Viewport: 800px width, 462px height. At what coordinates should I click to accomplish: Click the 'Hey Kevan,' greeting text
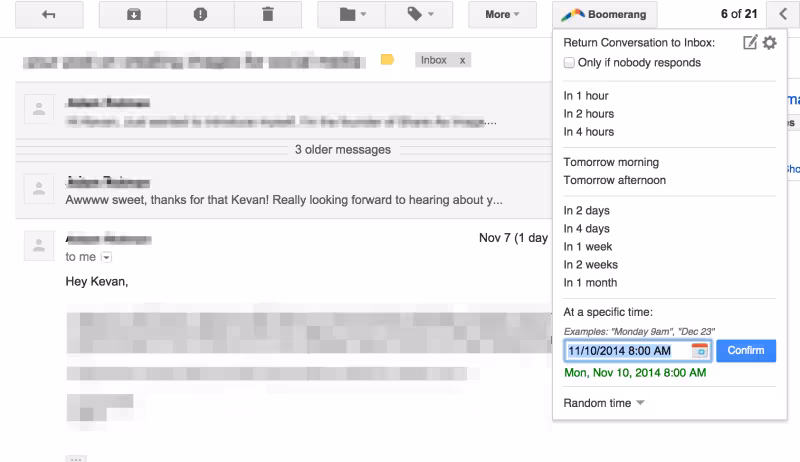[x=96, y=281]
